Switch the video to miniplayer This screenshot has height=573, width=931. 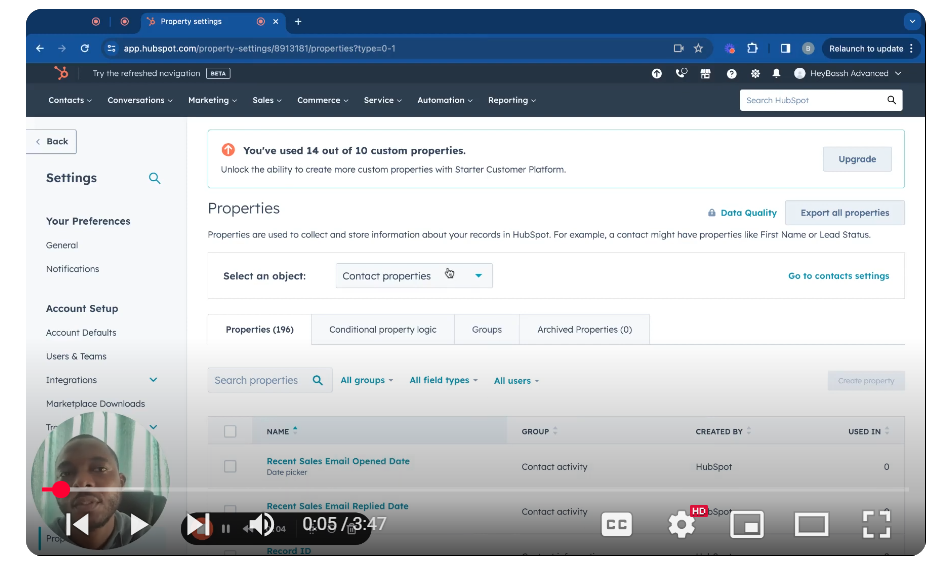coord(746,525)
